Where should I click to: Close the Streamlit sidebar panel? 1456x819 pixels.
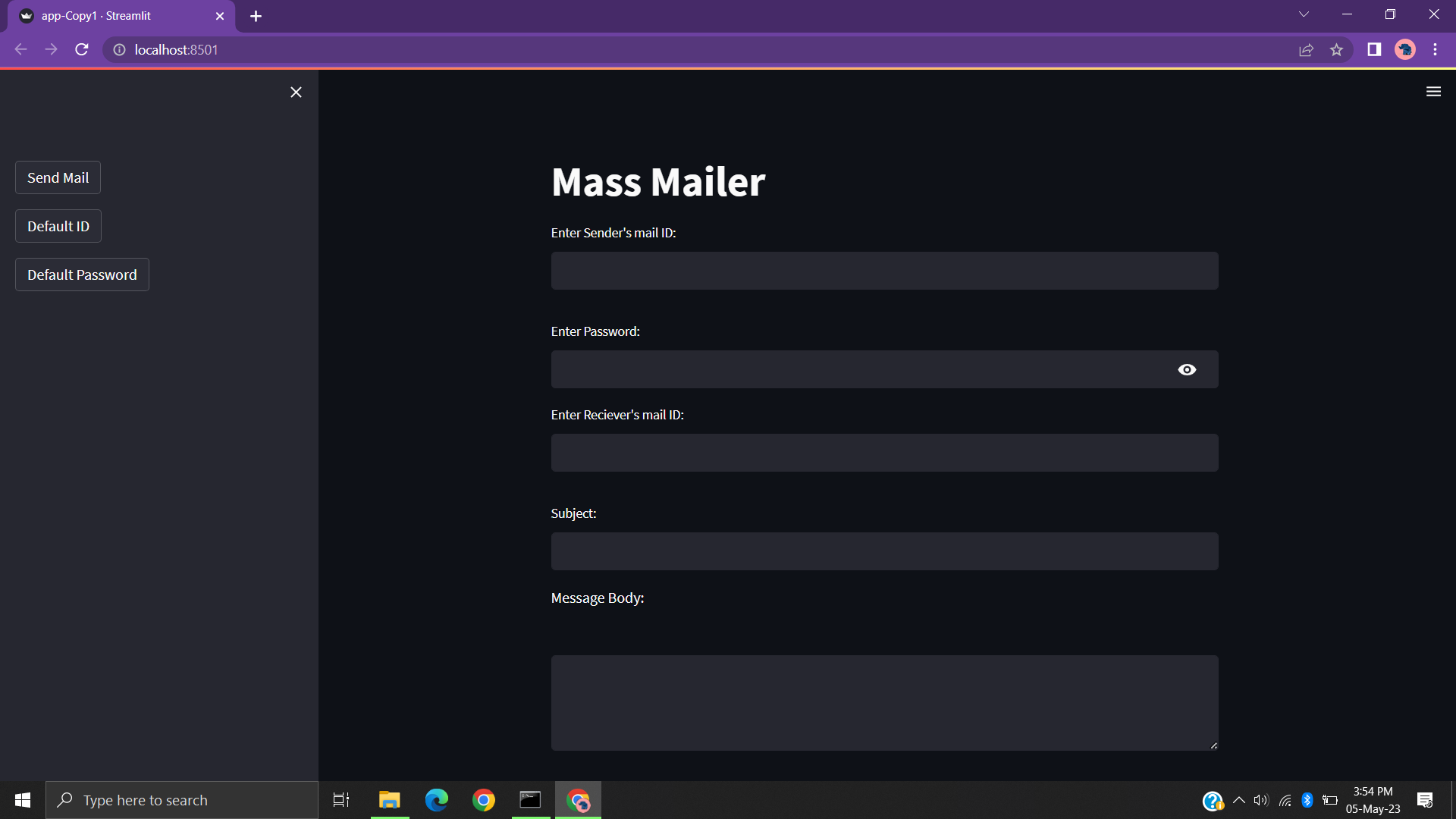click(296, 92)
